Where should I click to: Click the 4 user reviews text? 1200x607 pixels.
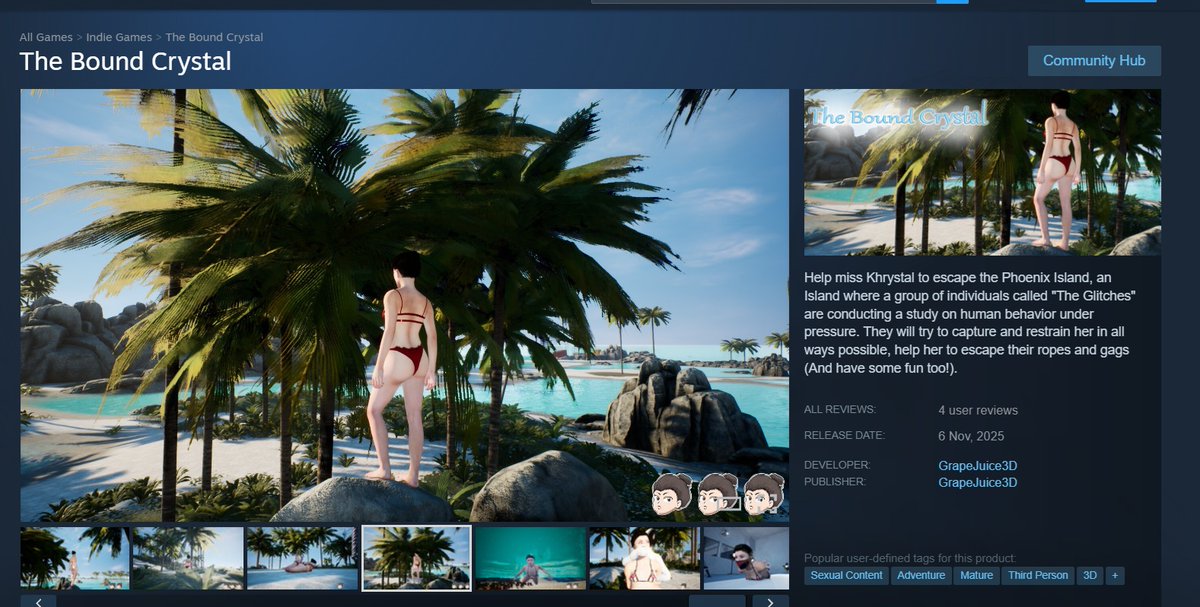(x=978, y=410)
